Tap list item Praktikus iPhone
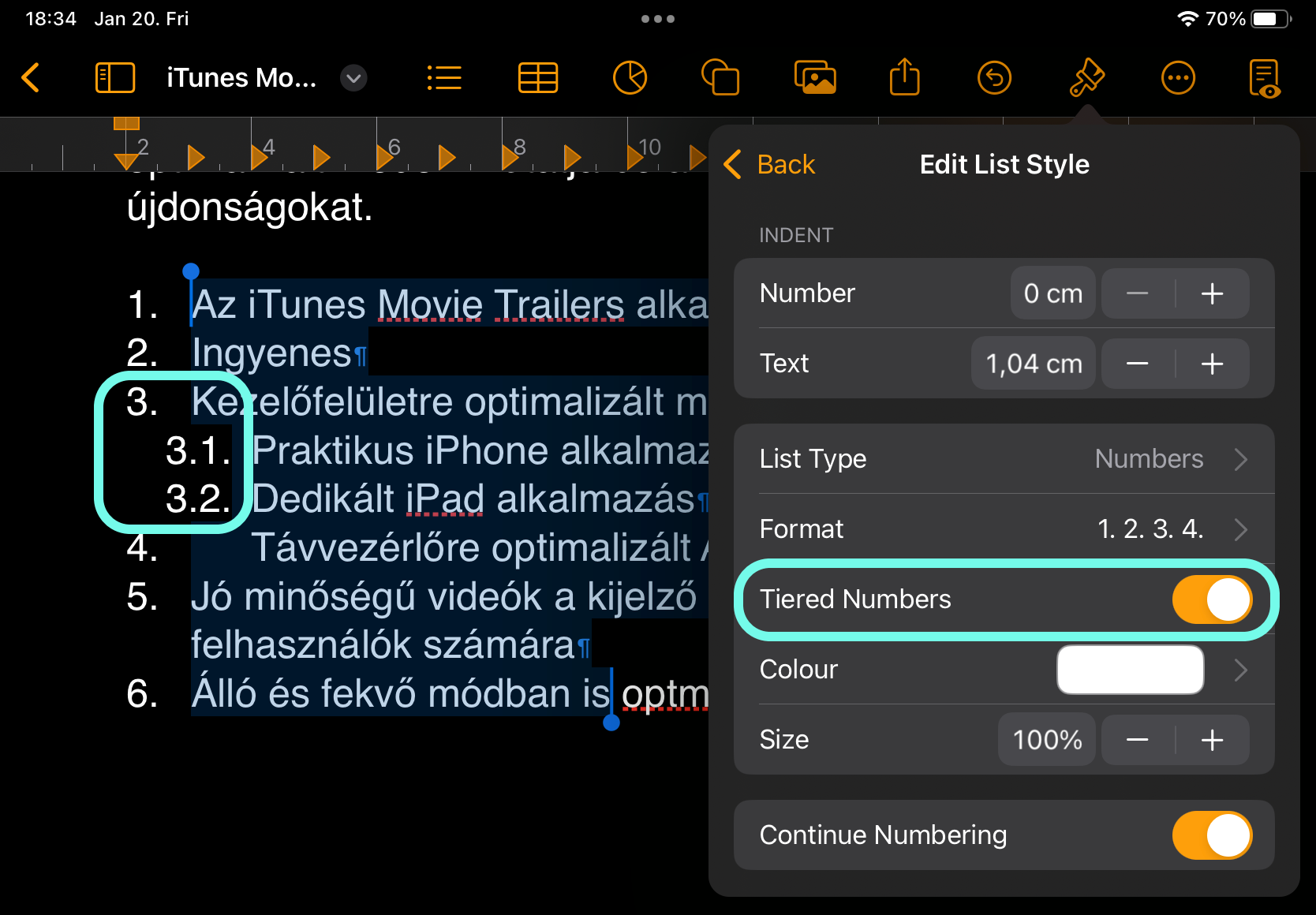 coord(480,450)
